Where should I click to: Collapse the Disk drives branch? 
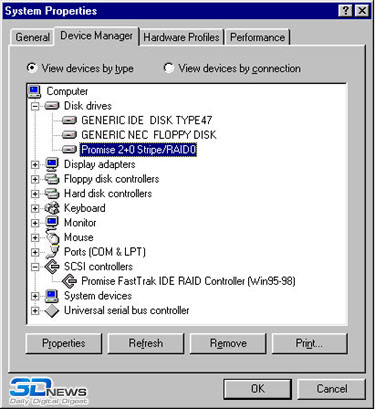point(35,106)
